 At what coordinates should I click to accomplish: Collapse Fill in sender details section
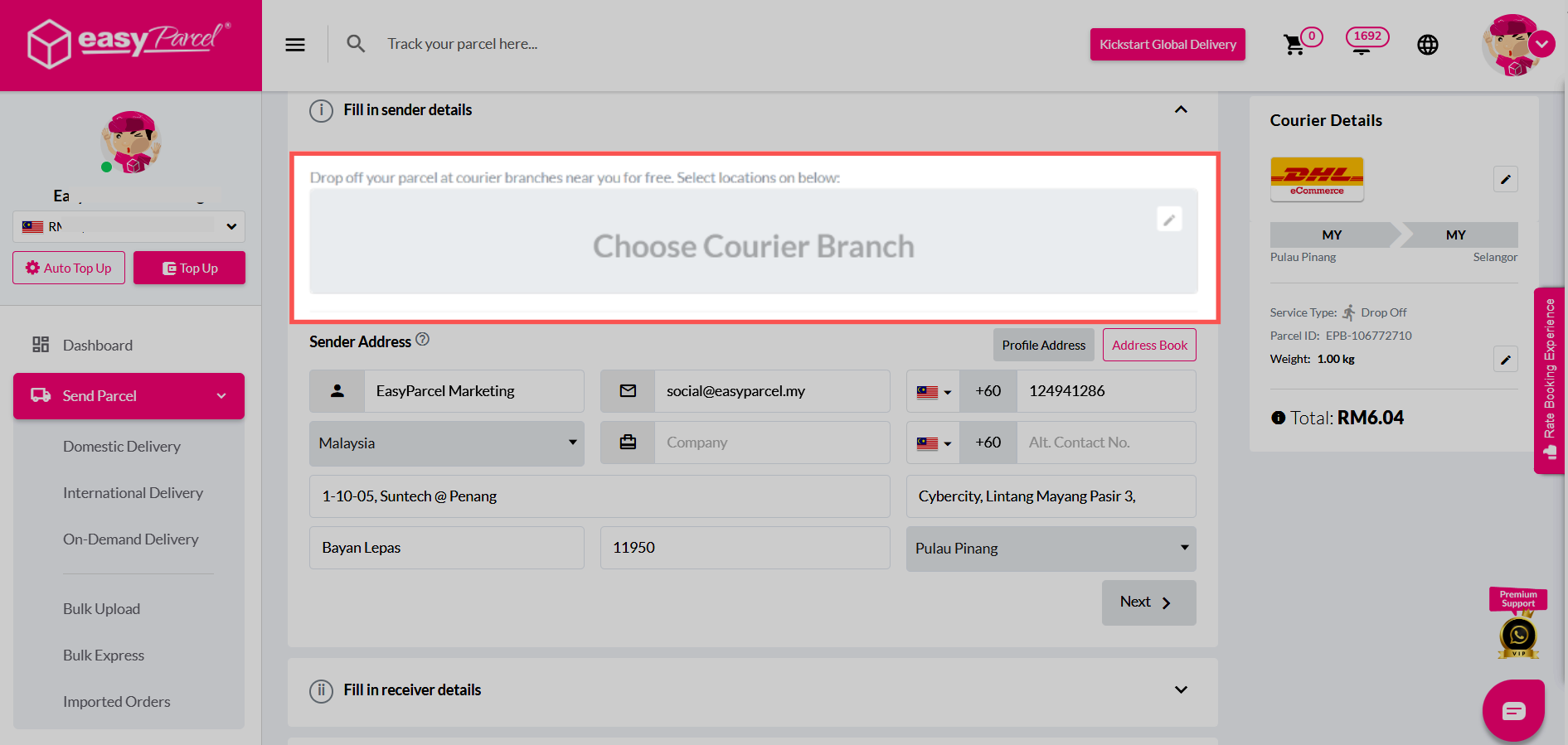coord(1181,109)
